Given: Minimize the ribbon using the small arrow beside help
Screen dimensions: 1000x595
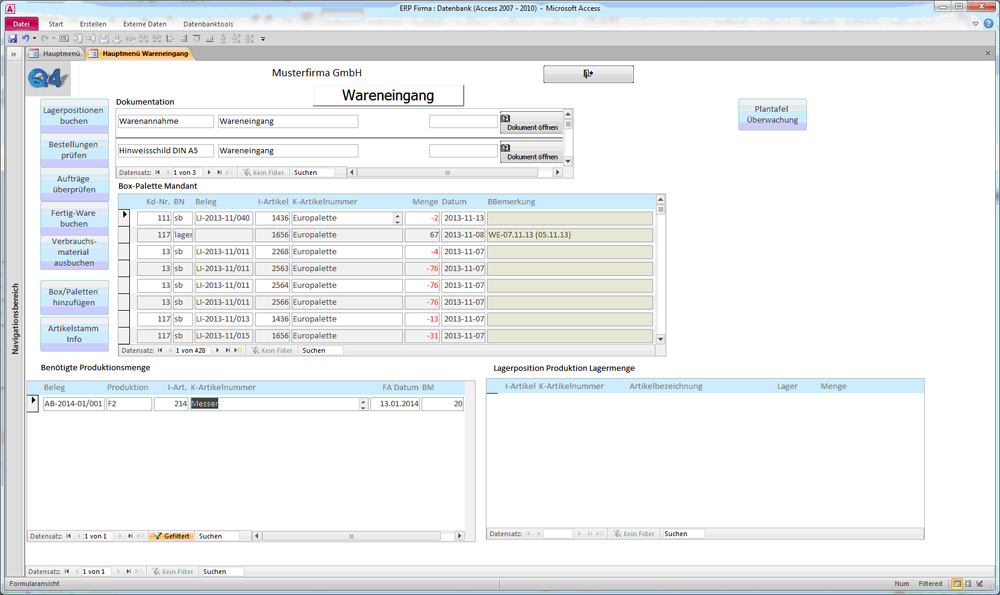Looking at the screenshot, I should pyautogui.click(x=975, y=24).
